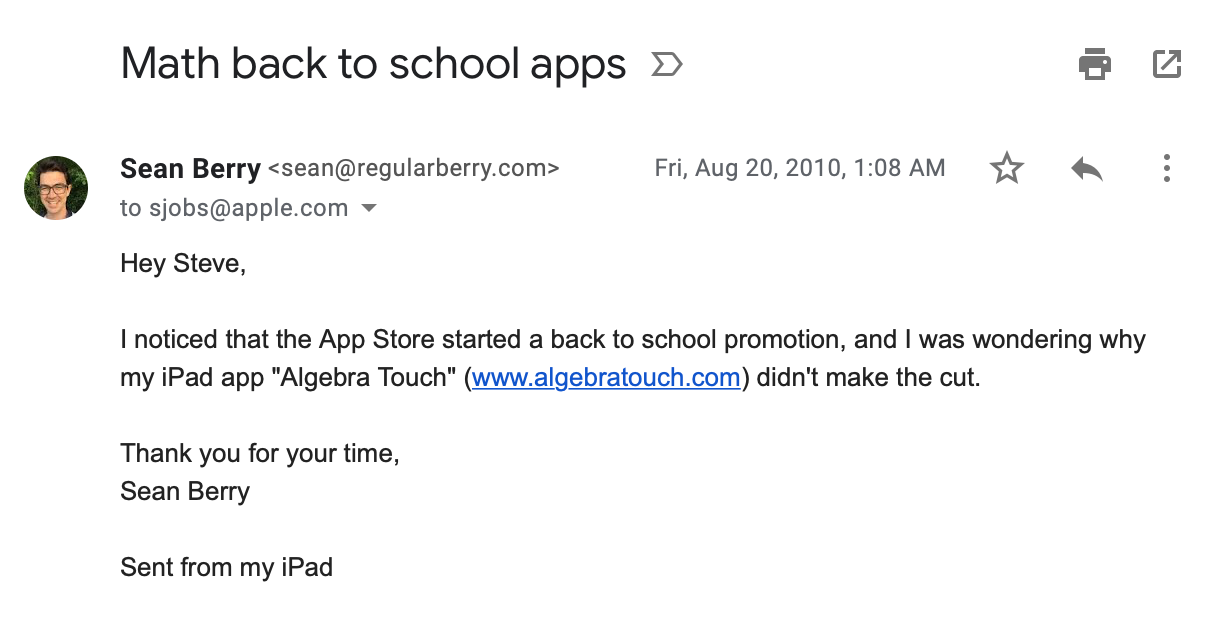Open the email in a new window
This screenshot has width=1218, height=634.
(x=1167, y=65)
